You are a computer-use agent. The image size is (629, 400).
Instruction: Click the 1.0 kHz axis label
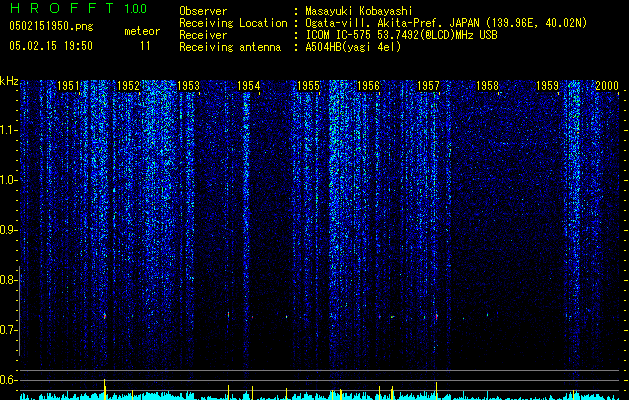coord(8,180)
